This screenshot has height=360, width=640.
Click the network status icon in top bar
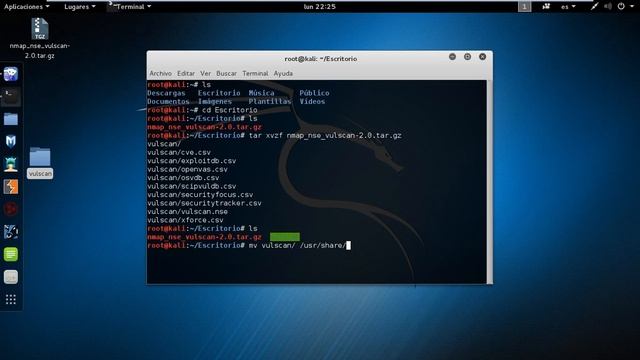click(x=595, y=7)
